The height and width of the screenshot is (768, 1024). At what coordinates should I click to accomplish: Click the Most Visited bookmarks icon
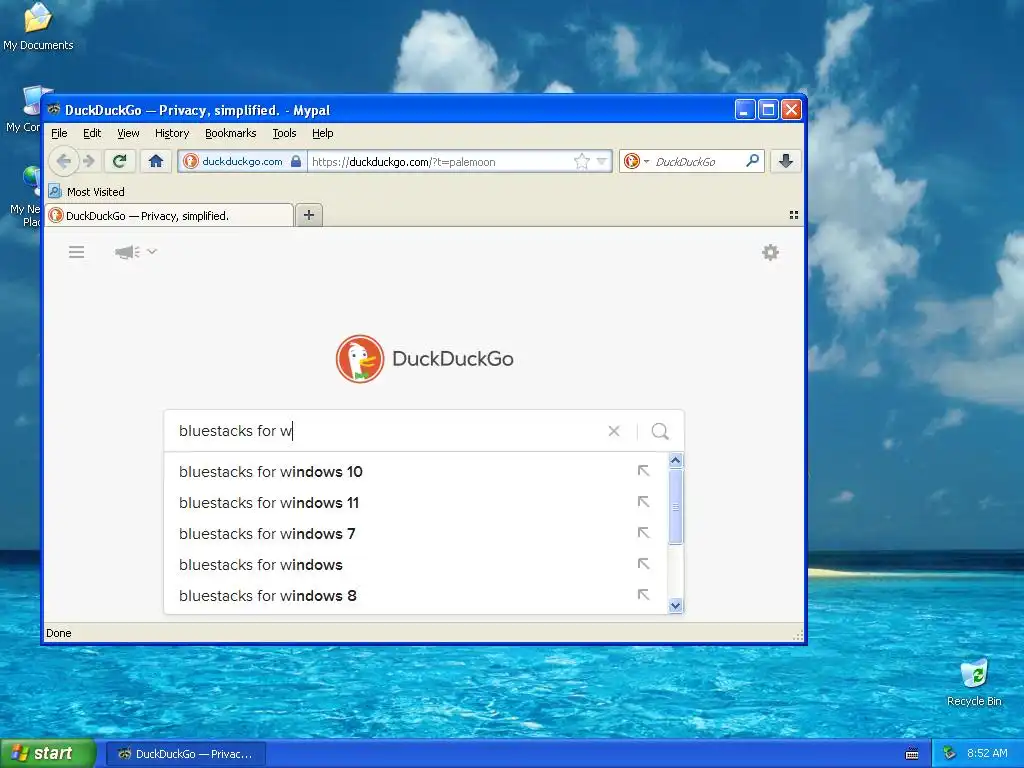tap(56, 191)
